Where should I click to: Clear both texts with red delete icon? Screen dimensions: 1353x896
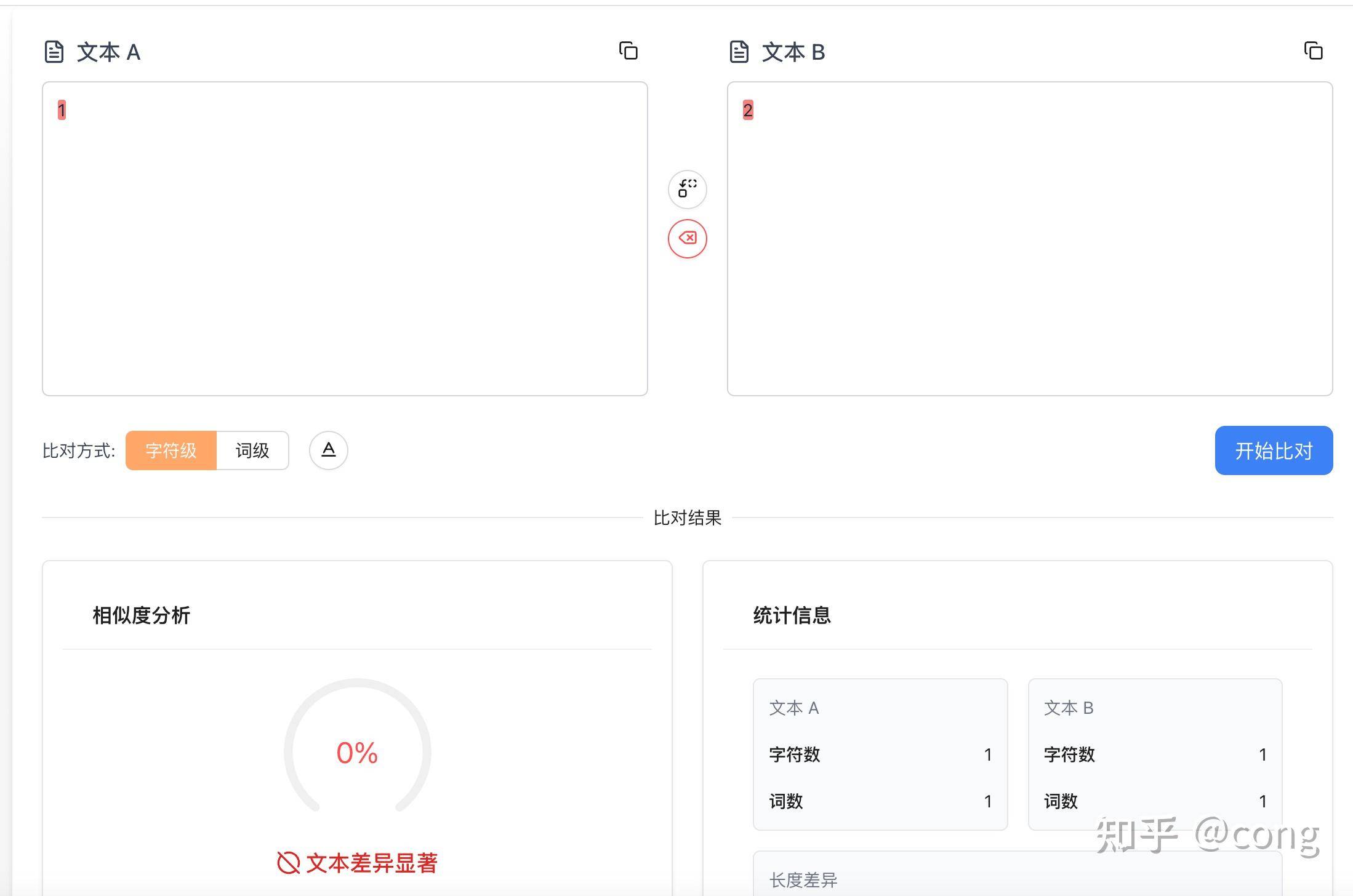[687, 238]
